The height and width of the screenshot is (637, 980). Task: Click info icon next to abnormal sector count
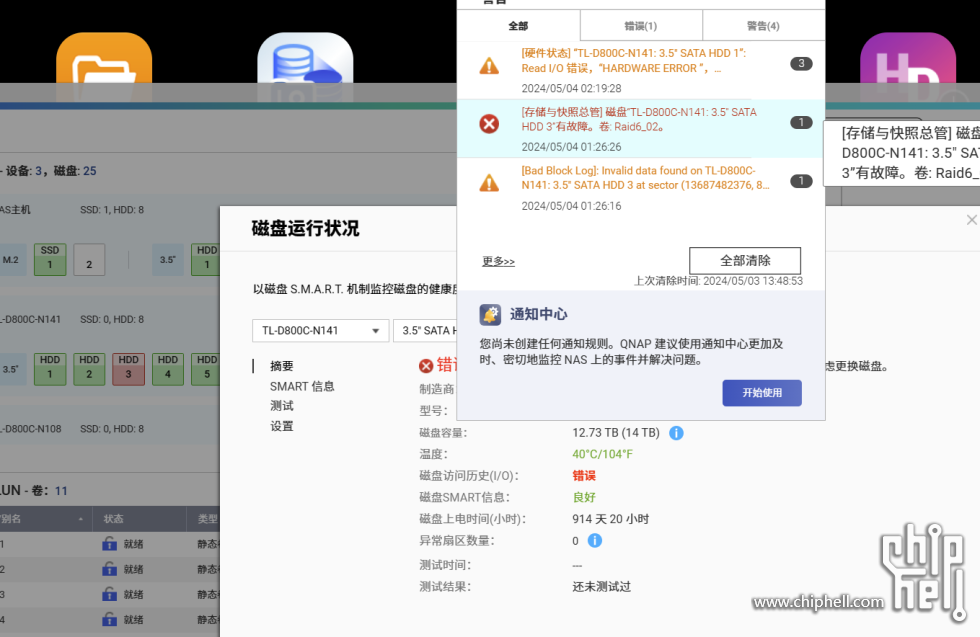(x=595, y=541)
